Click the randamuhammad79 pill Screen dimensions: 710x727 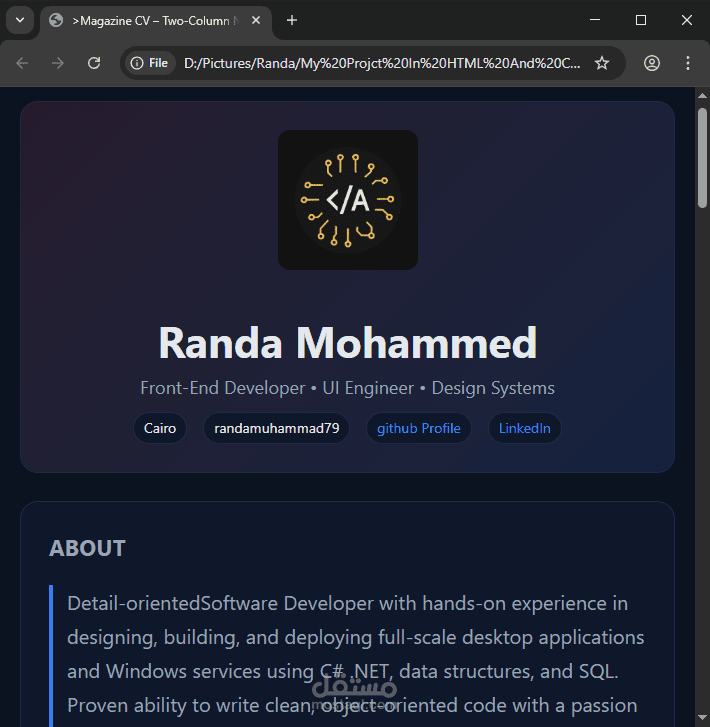pos(276,428)
